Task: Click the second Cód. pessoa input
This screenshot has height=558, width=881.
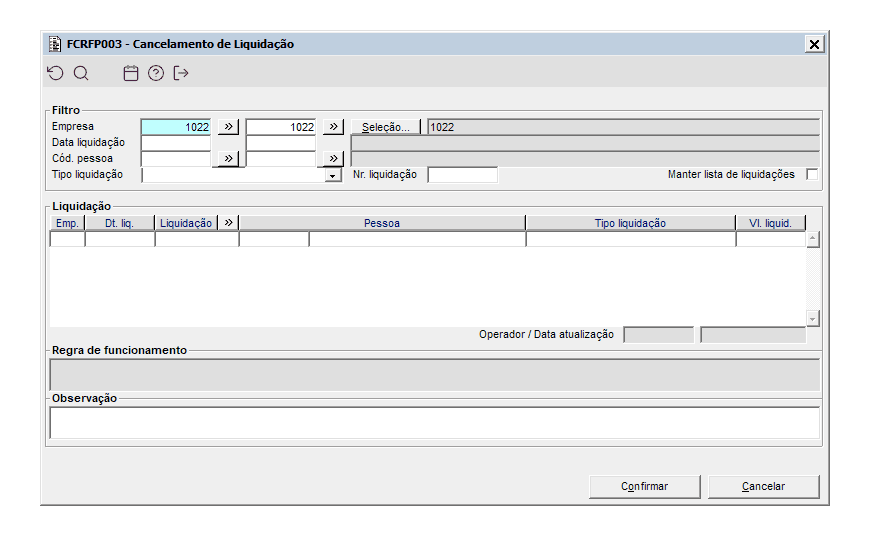Action: 281,158
